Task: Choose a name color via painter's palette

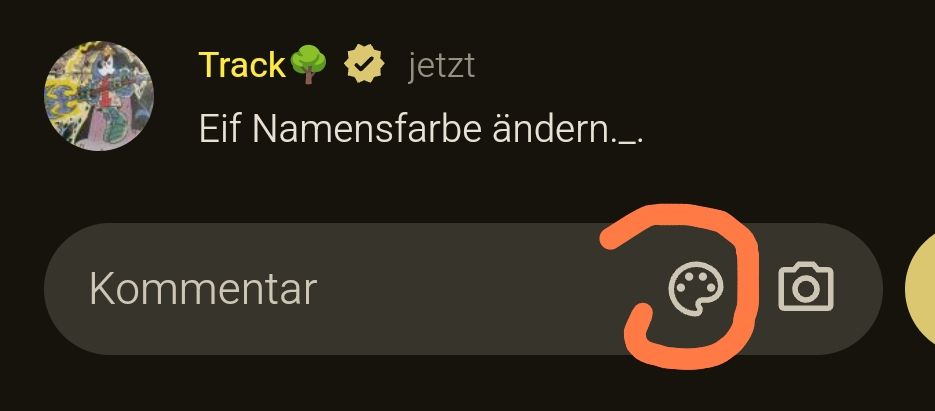Action: (696, 289)
